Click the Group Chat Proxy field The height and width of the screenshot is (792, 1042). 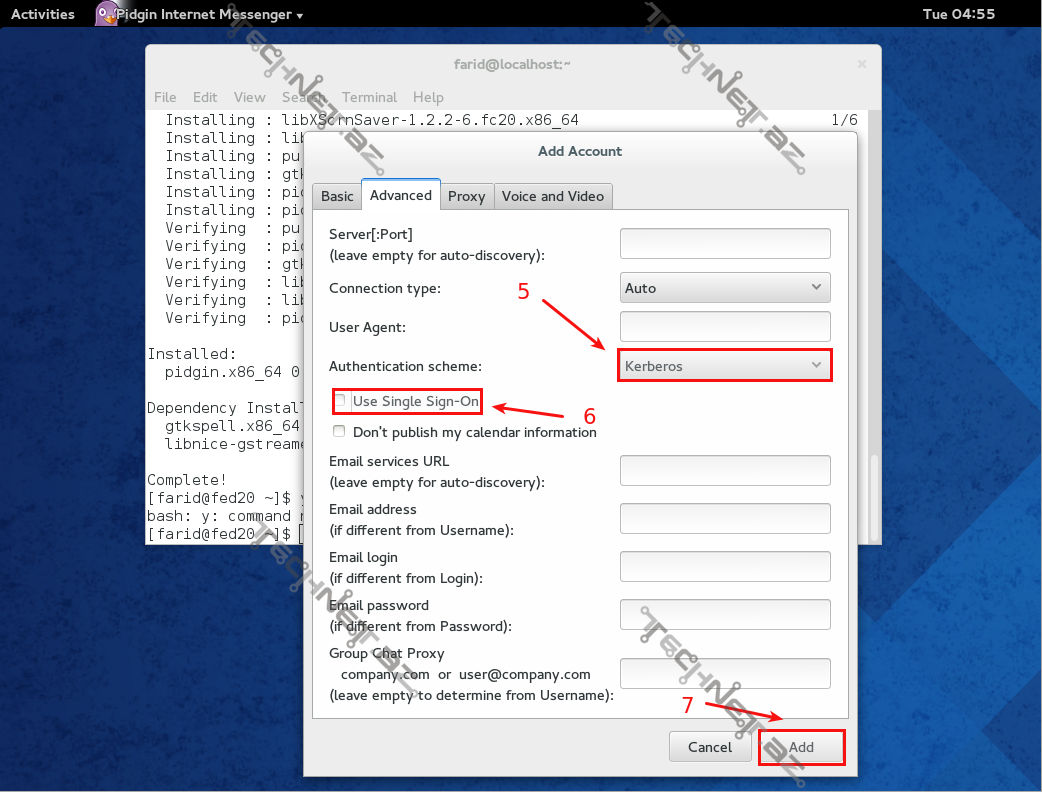(725, 673)
